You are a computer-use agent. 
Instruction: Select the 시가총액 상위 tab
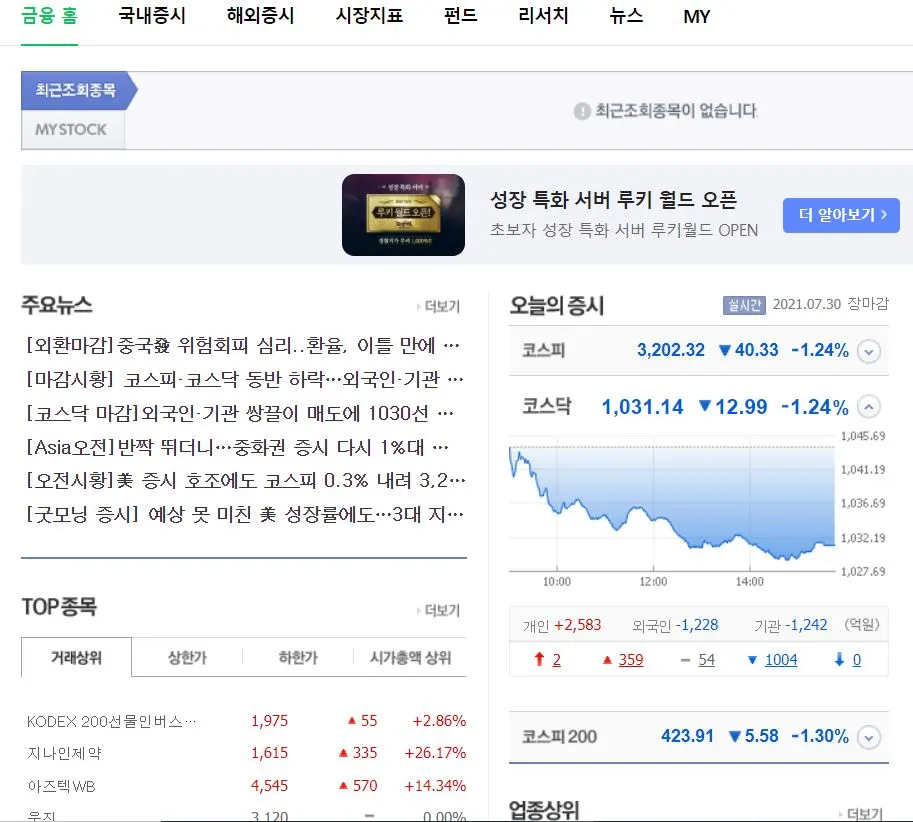pyautogui.click(x=411, y=658)
